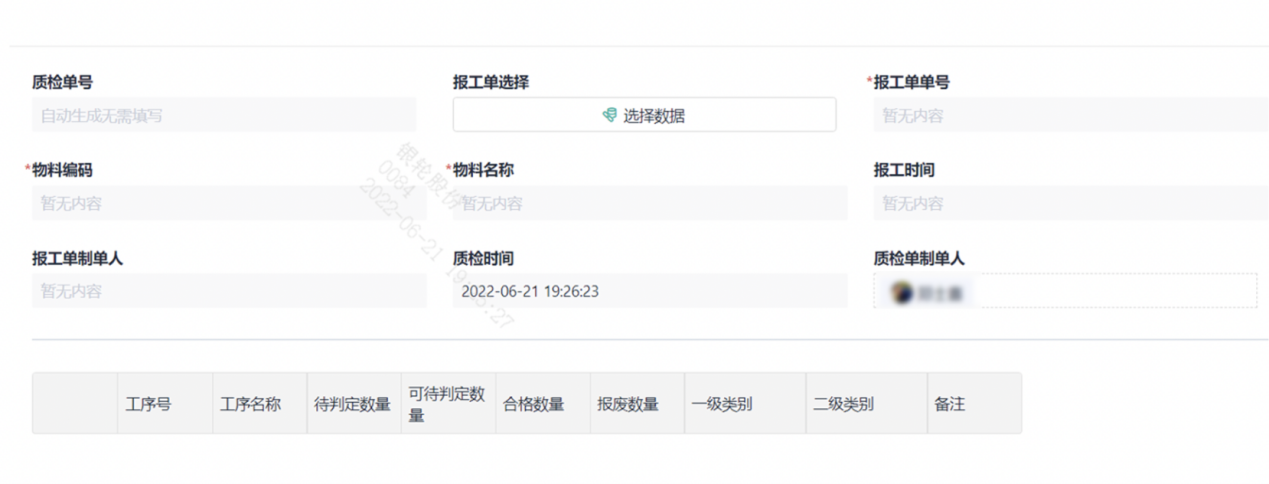This screenshot has height=484, width=1269.
Task: Select the 物料编码 input field
Action: click(x=228, y=203)
